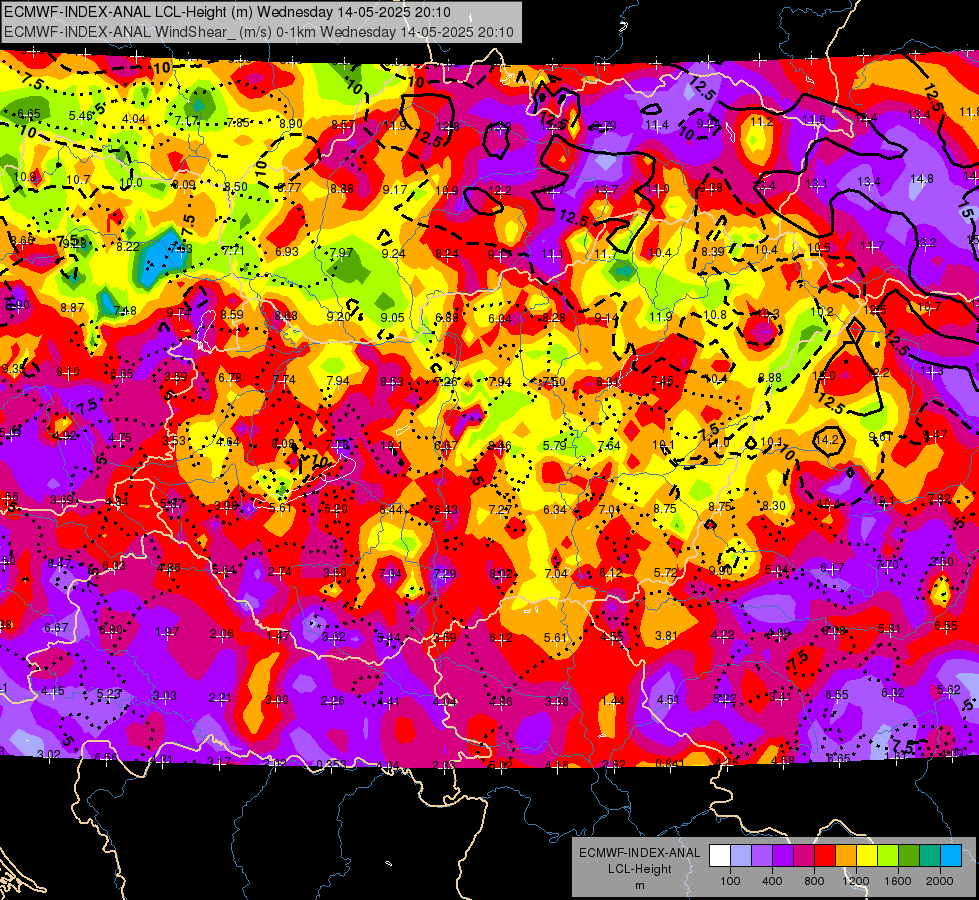Click the grid value 8.02
This screenshot has height=900, width=979.
tap(501, 573)
